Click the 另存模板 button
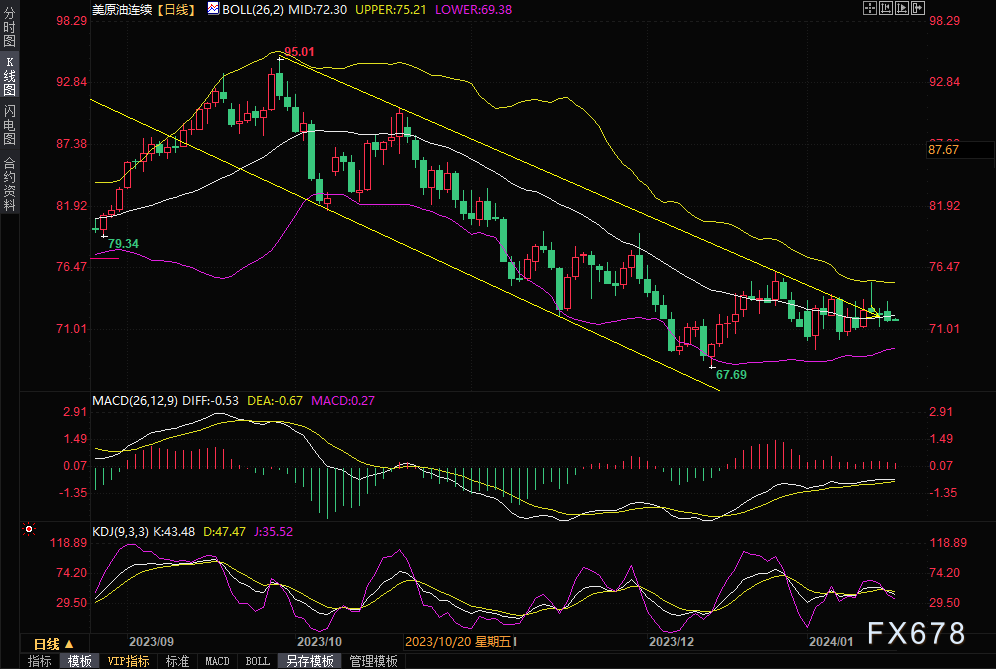The height and width of the screenshot is (669, 996). coord(308,661)
